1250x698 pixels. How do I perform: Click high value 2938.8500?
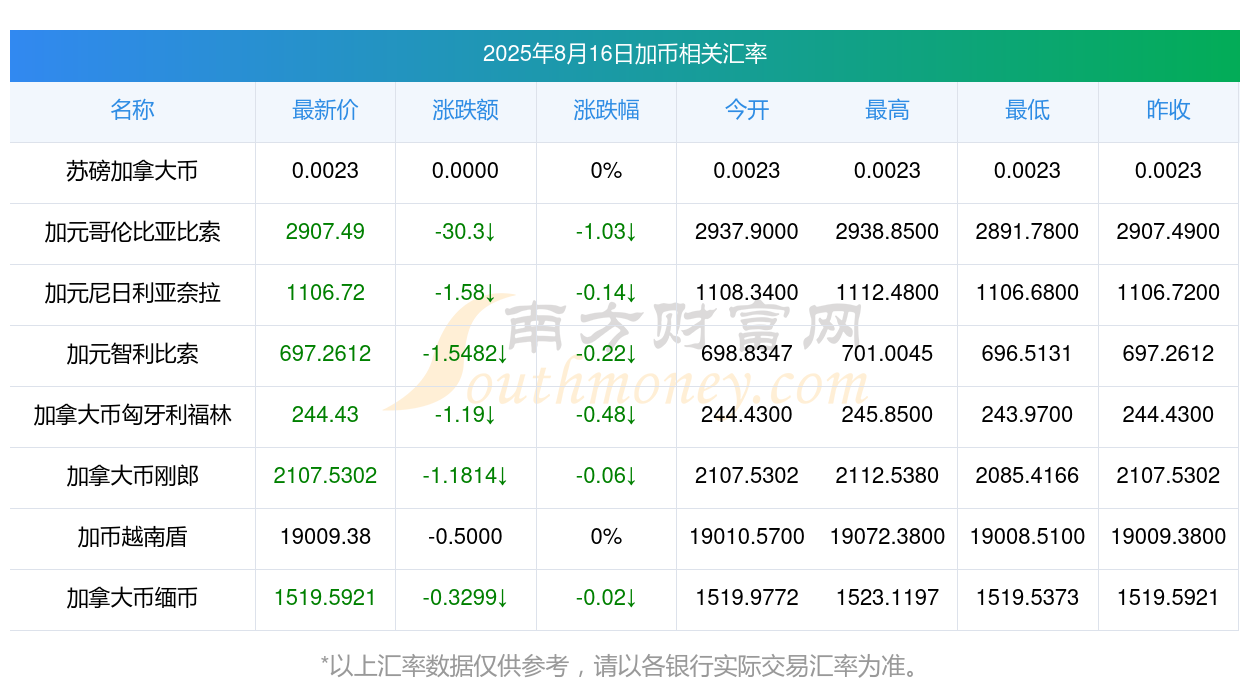[887, 232]
